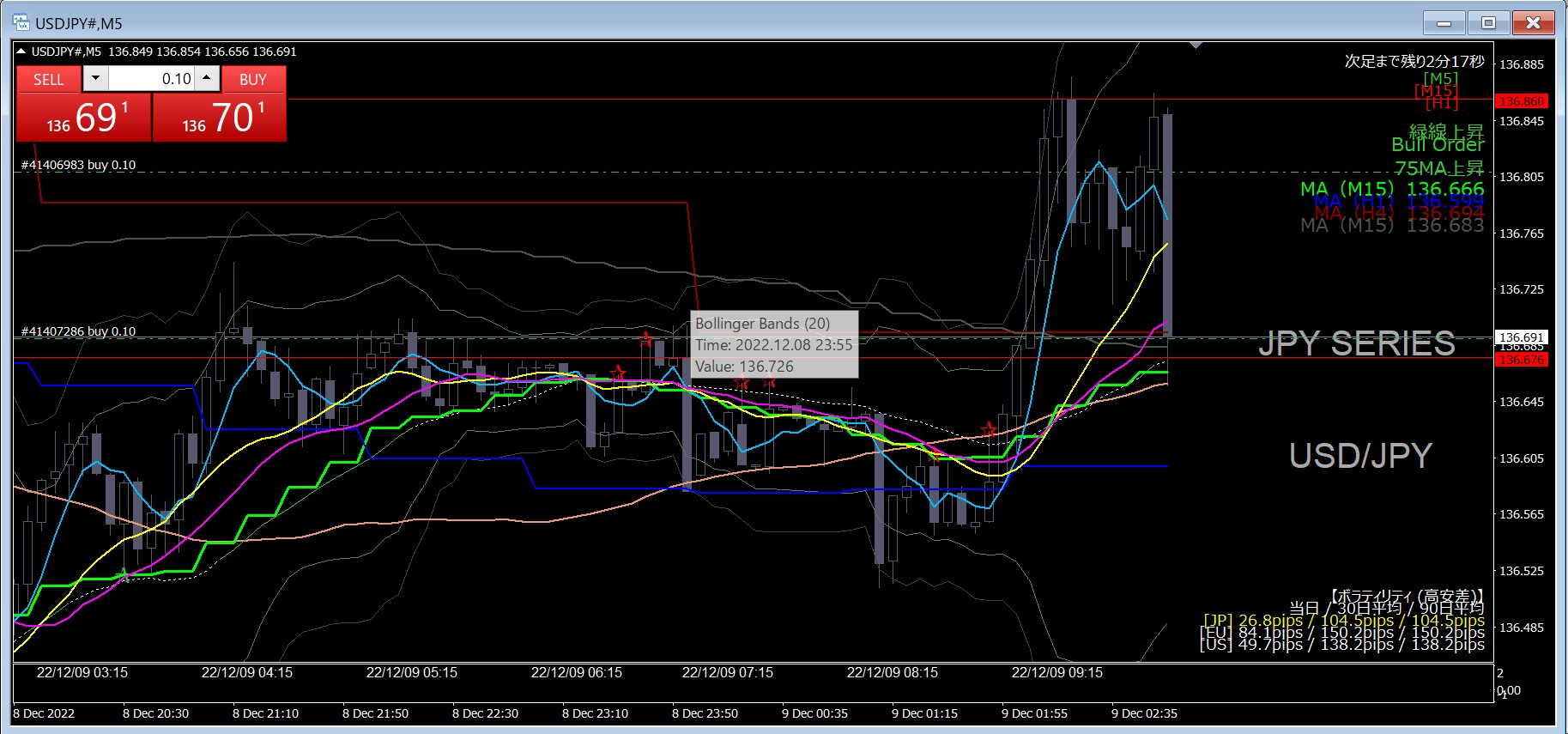Sell at bid price 136.691
Image resolution: width=1568 pixels, height=734 pixels.
point(84,118)
